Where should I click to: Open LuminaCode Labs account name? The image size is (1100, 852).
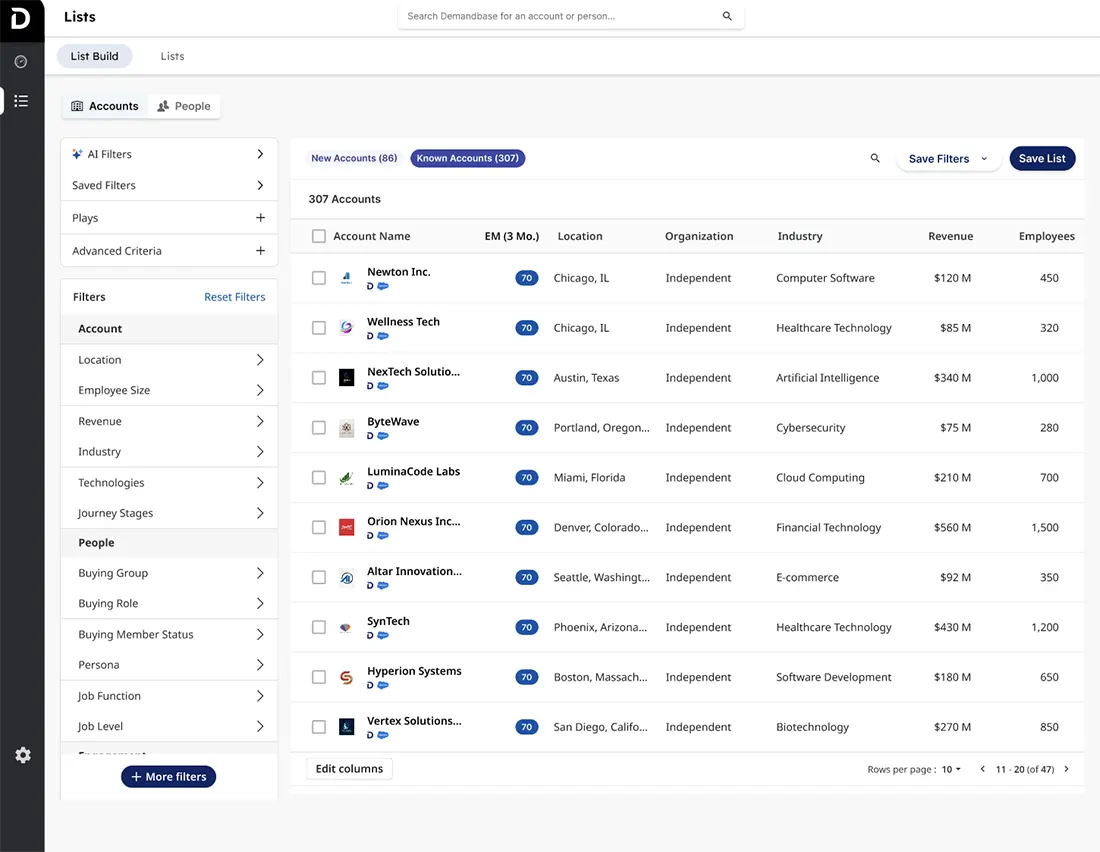click(x=413, y=472)
